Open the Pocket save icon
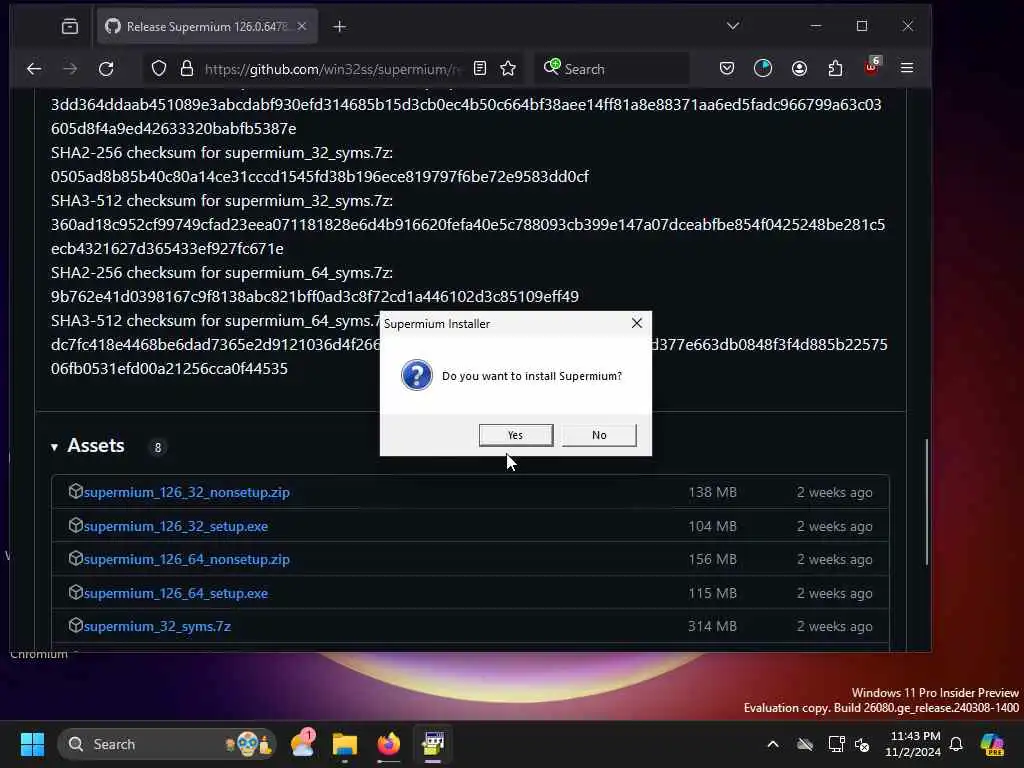This screenshot has height=768, width=1024. point(727,69)
